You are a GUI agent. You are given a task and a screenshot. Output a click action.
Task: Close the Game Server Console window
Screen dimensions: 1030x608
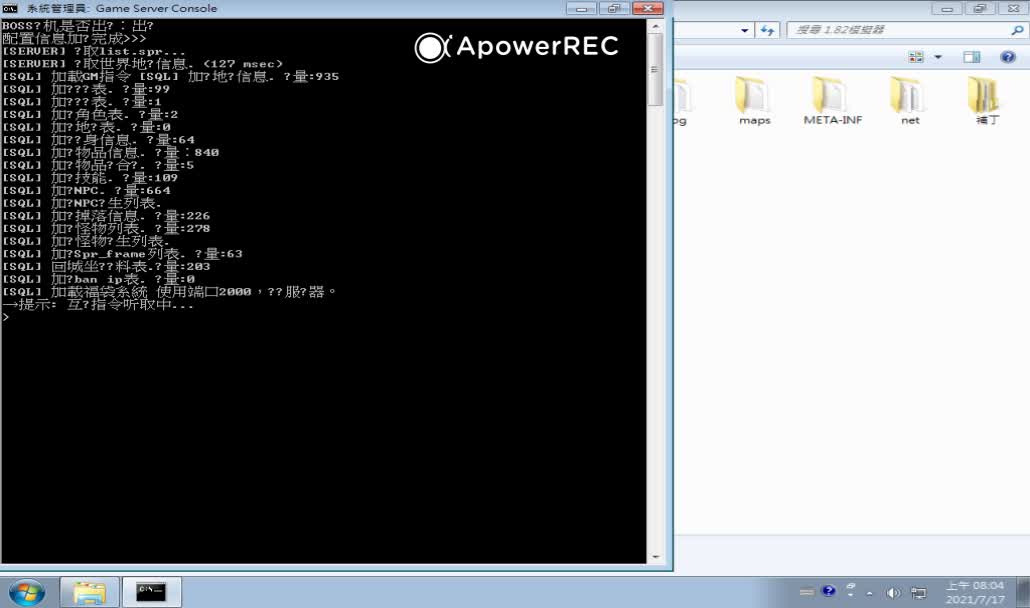tap(648, 9)
